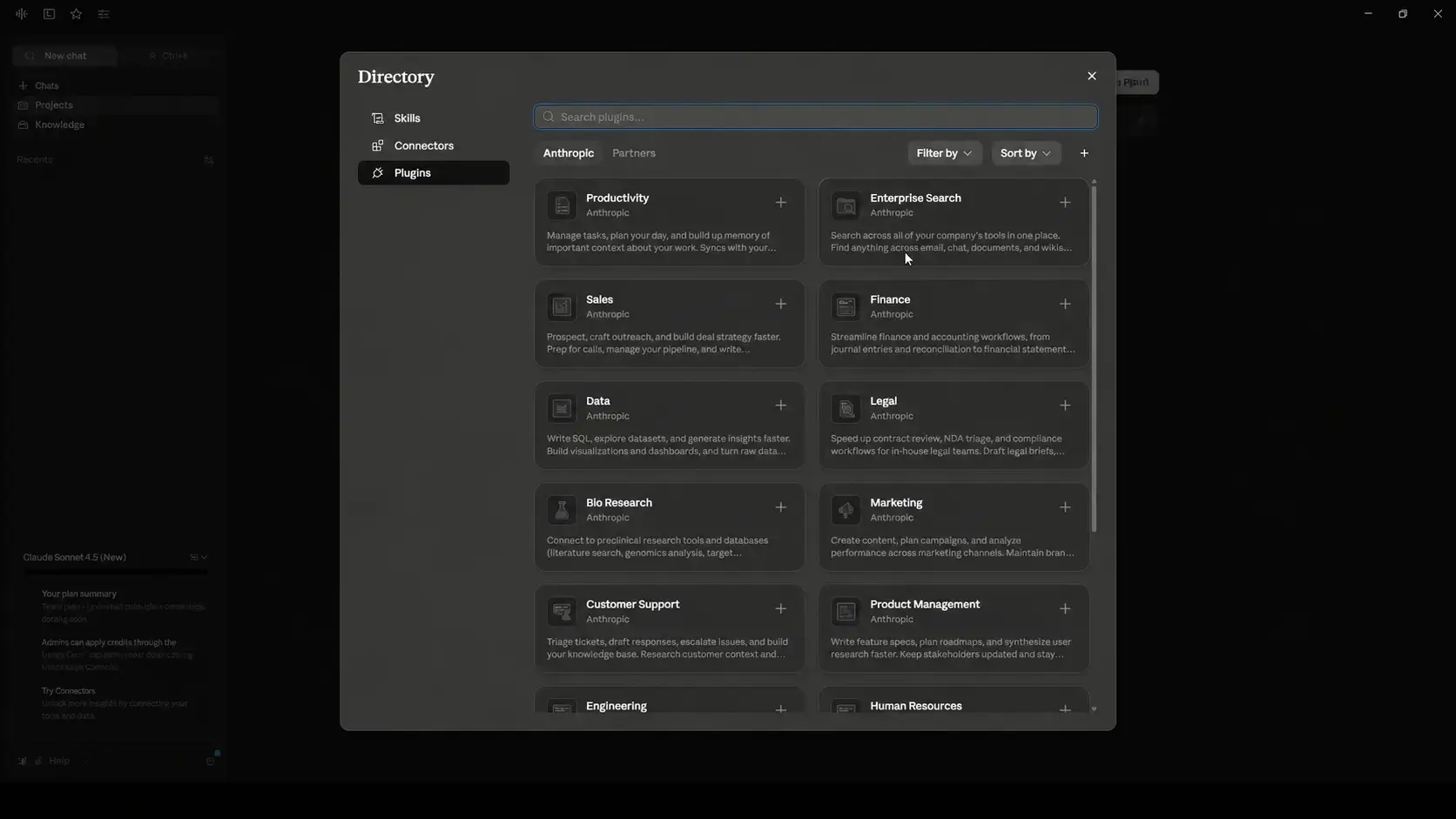The height and width of the screenshot is (819, 1456).
Task: Click Try Connectors in the sidebar
Action: [x=69, y=691]
